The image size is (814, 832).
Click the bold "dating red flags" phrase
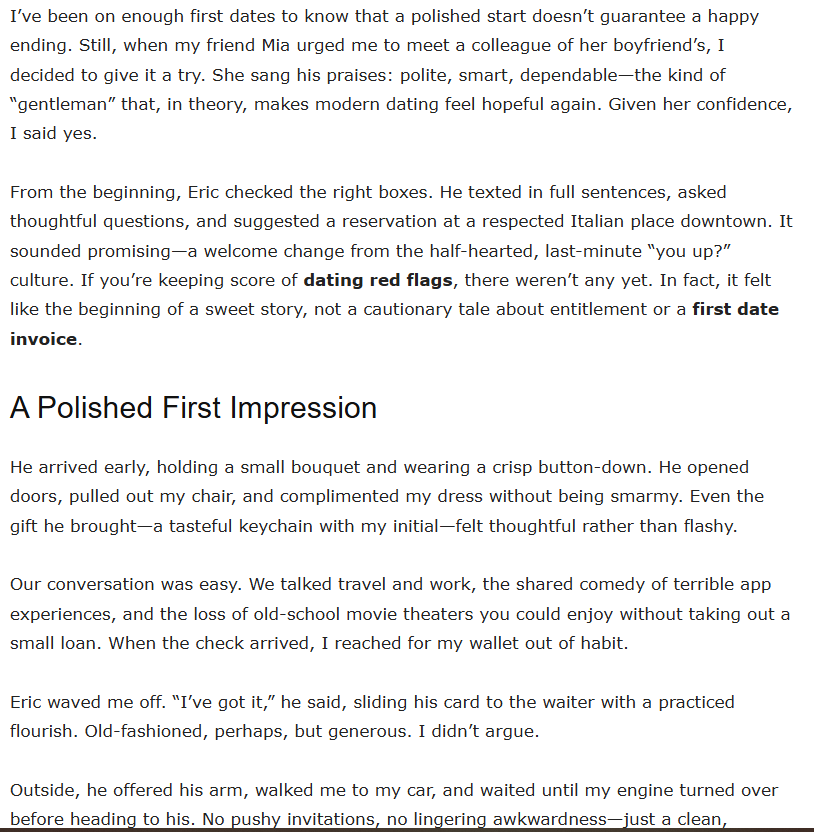(x=378, y=280)
